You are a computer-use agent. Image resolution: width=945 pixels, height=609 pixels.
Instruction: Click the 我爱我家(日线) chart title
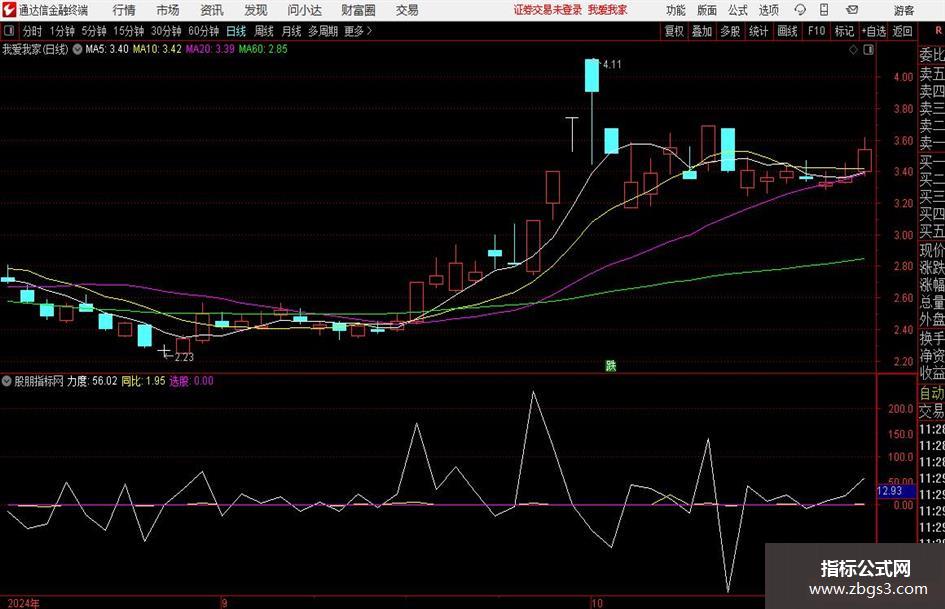click(35, 49)
